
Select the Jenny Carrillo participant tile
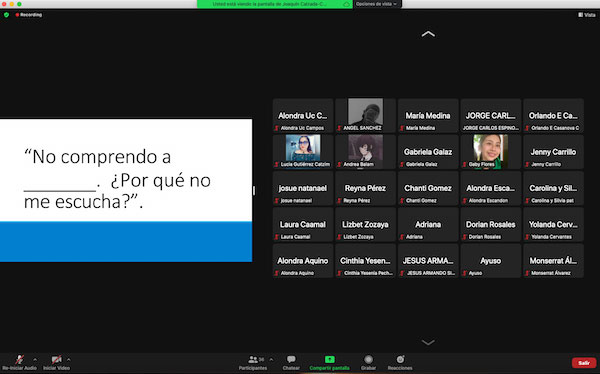coord(553,152)
